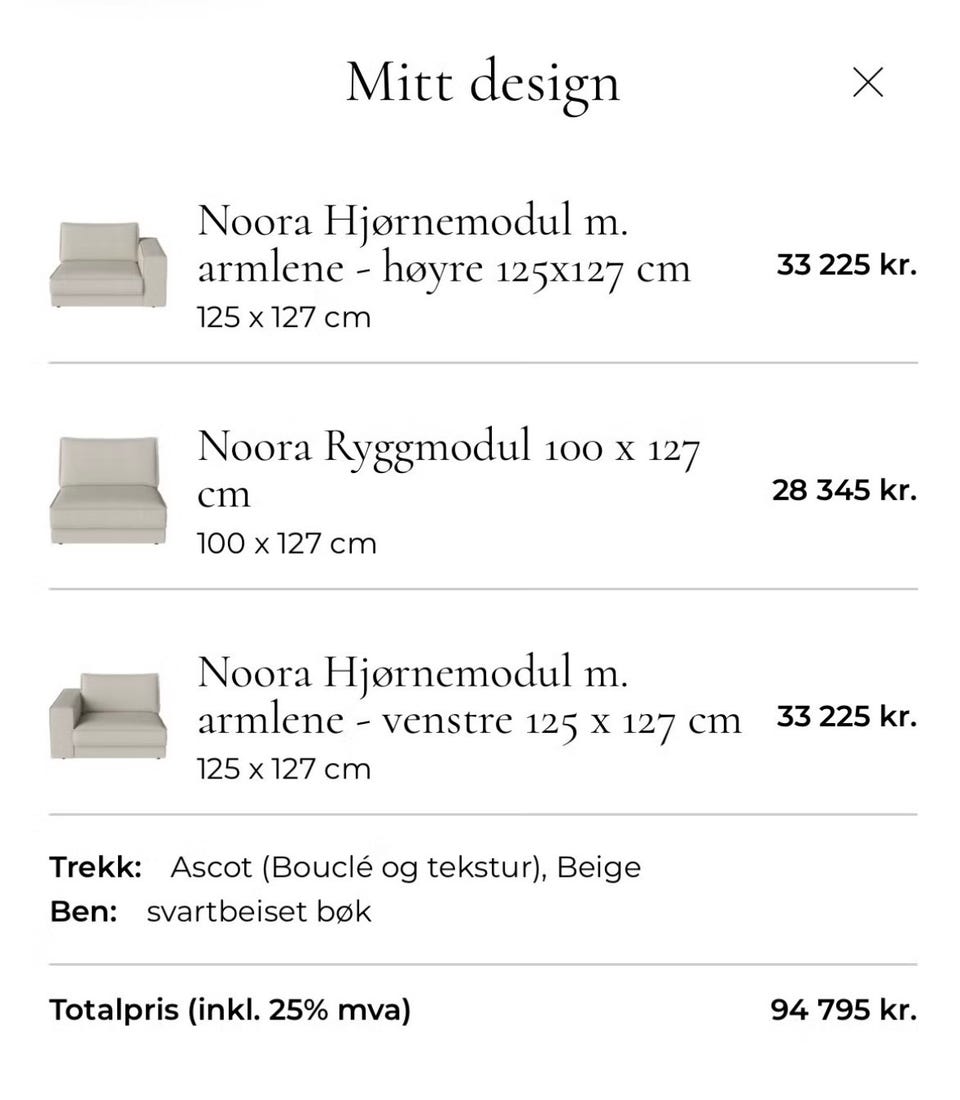Open the venstre Hjørnemodul thumbnail image

(x=108, y=716)
